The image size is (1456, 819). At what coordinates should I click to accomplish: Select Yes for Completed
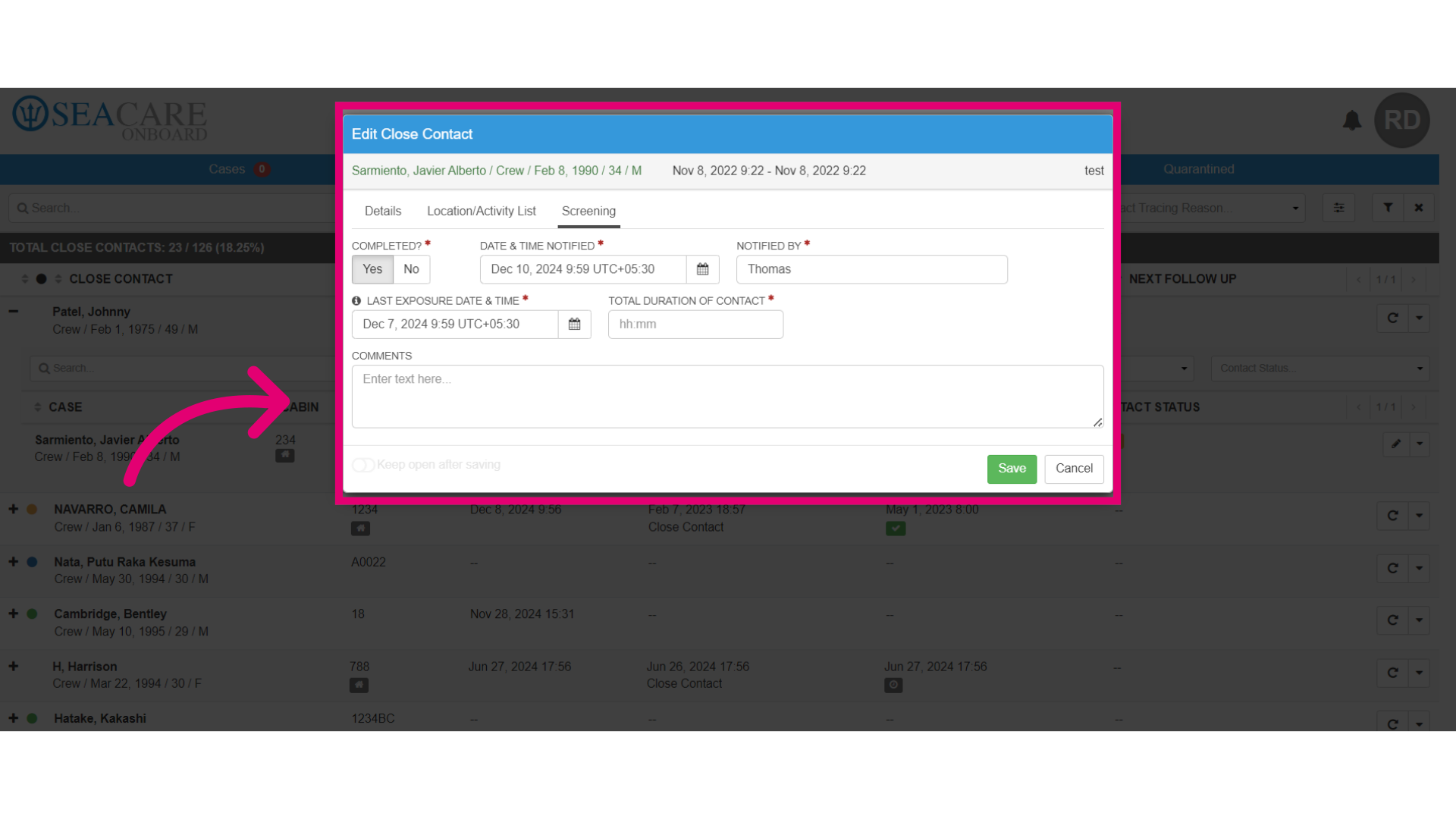(x=372, y=269)
